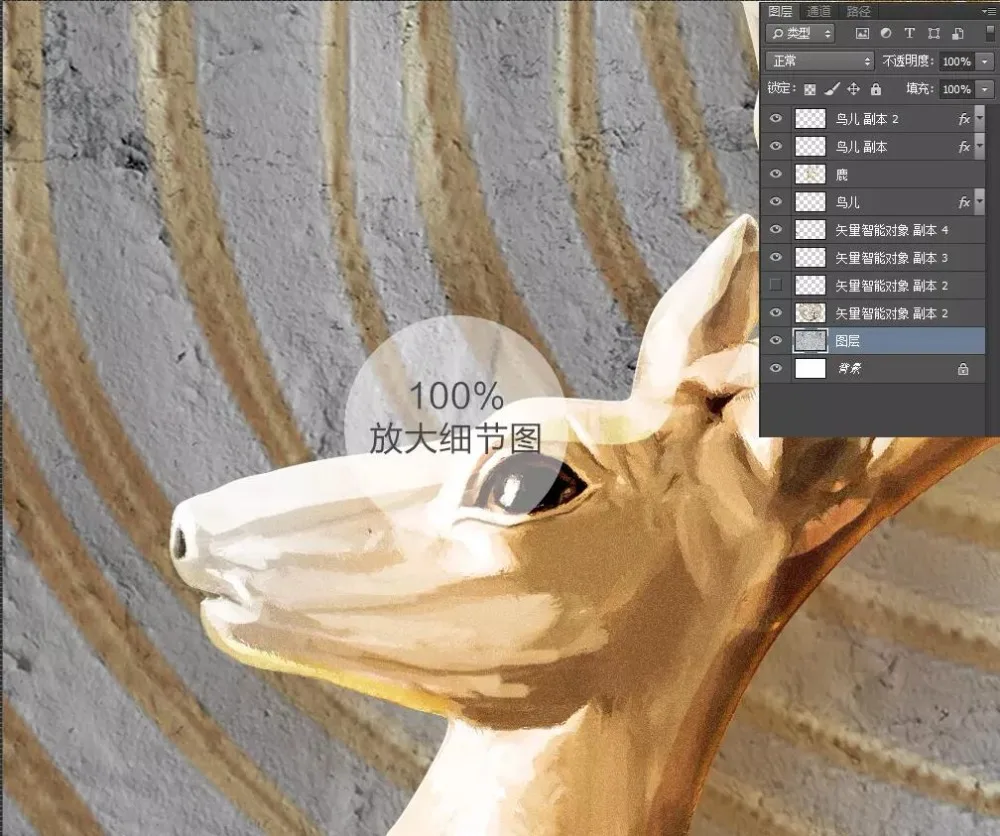1000x836 pixels.
Task: Open the 类型 filter kind dropdown
Action: click(800, 34)
